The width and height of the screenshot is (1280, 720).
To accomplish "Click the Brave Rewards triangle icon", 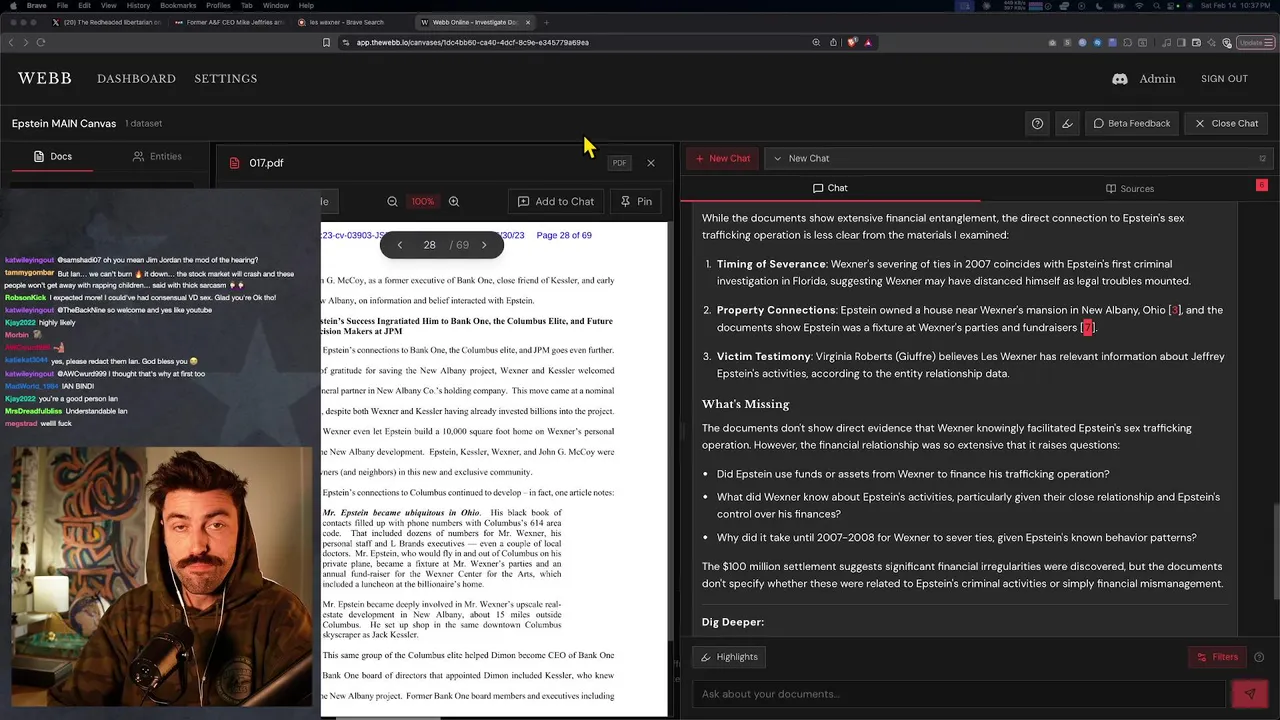I will point(868,42).
